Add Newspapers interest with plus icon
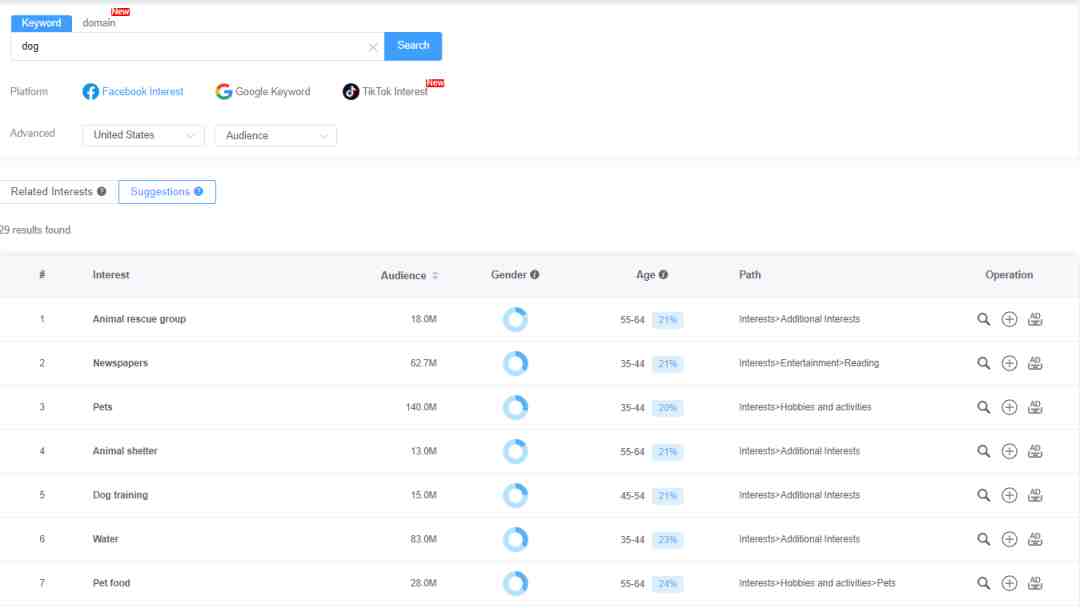The image size is (1080, 608). point(1009,364)
